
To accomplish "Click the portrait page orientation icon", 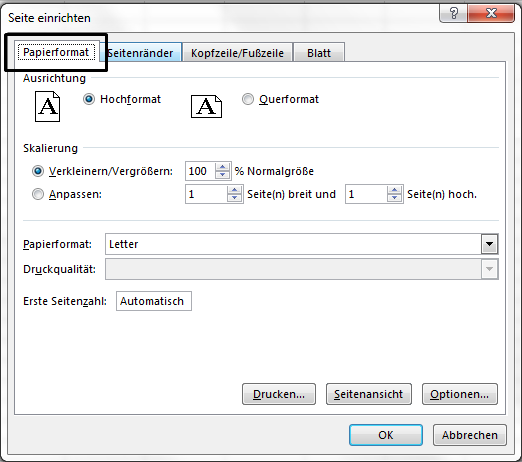I will [48, 107].
